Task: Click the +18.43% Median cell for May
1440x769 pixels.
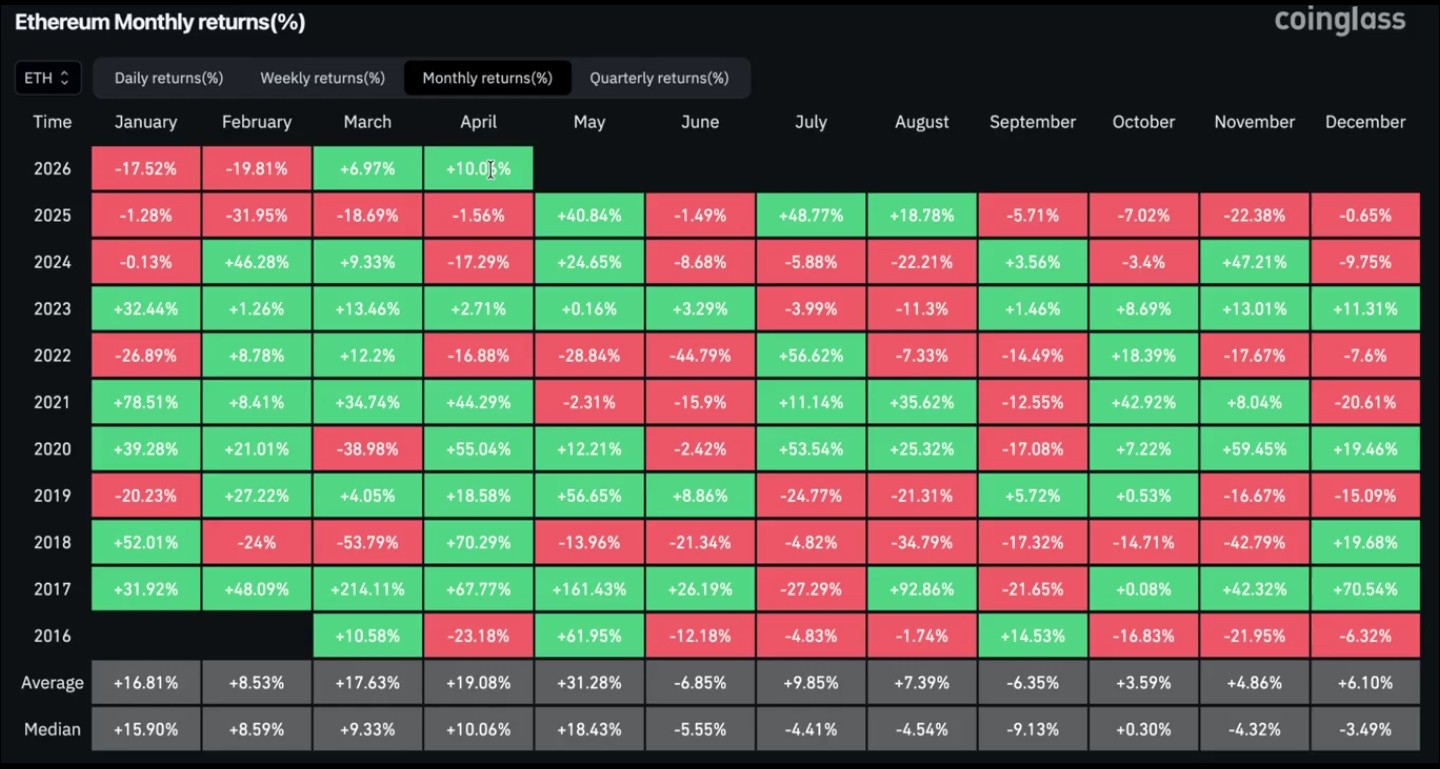Action: pos(590,730)
